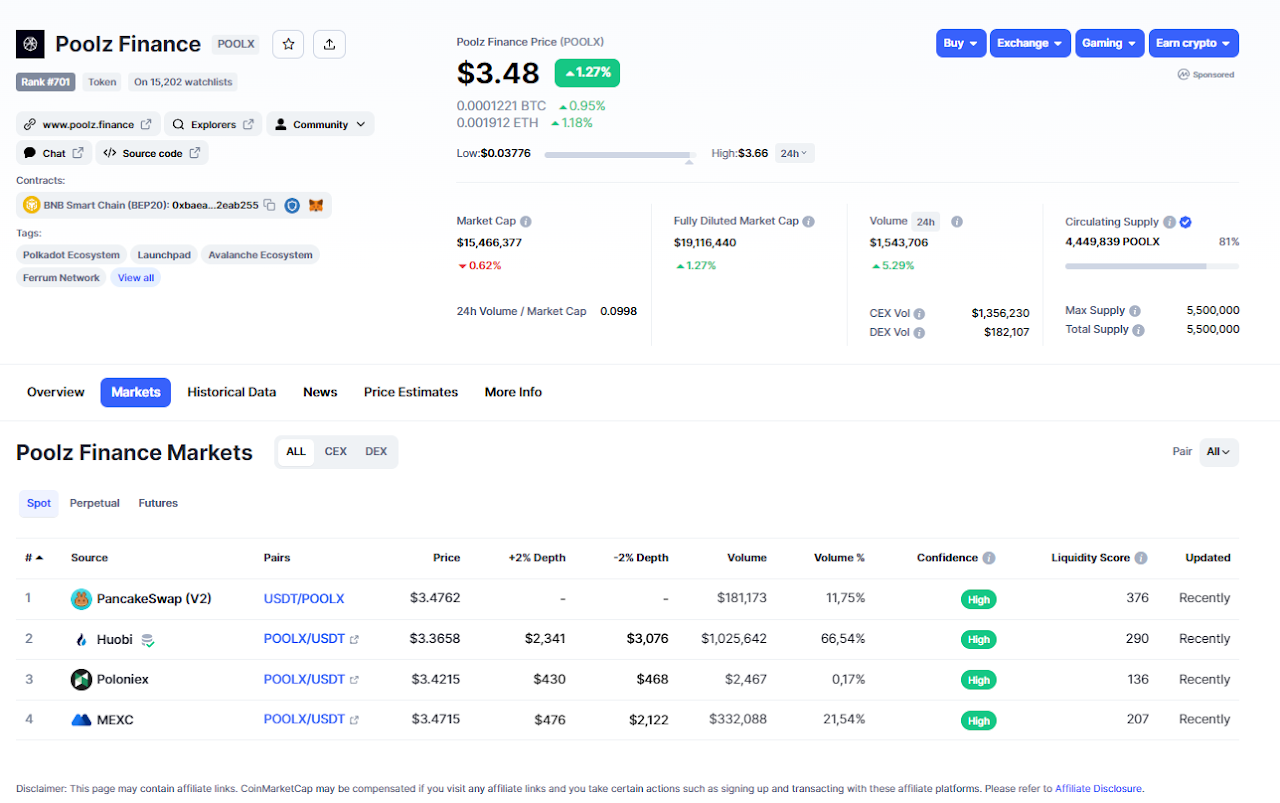Screen dimensions: 1280x803
Task: Switch to Spot markets
Action: [x=39, y=503]
